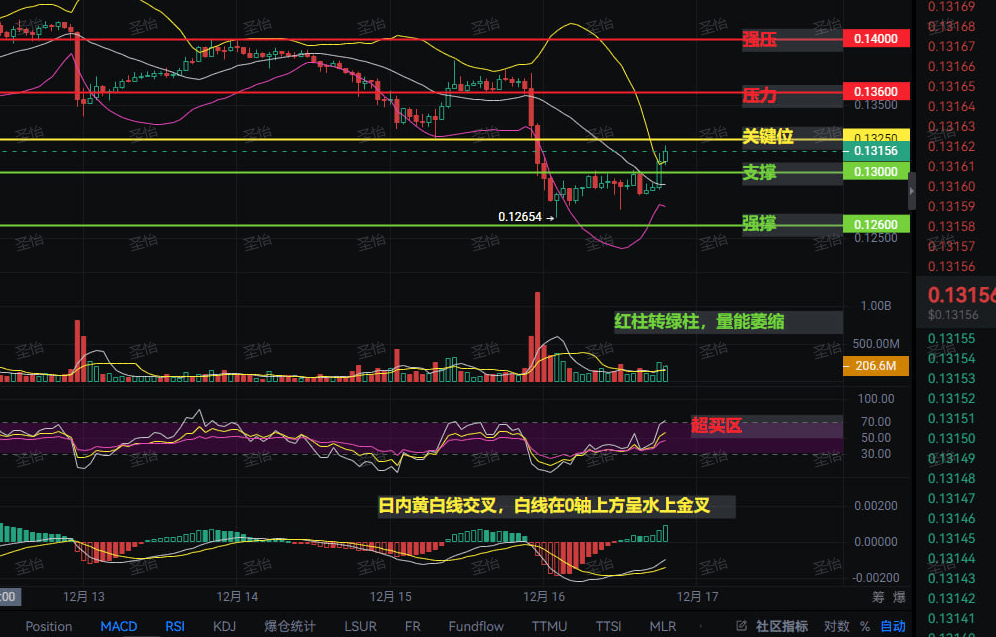Enable the LSUR indicator
This screenshot has width=996, height=637.
tap(360, 626)
